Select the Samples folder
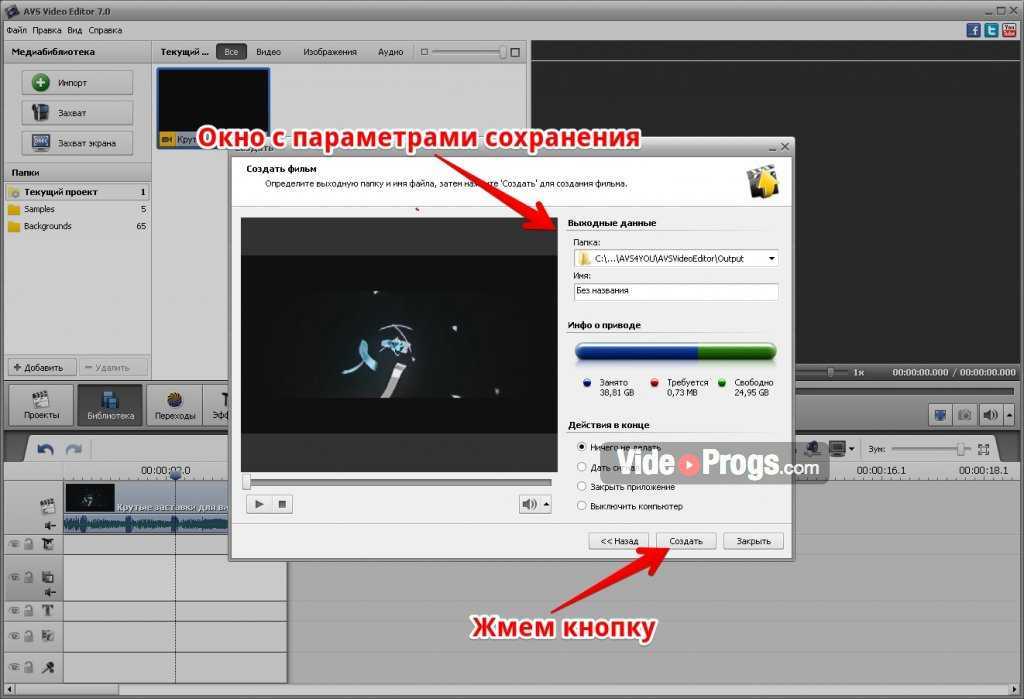The width and height of the screenshot is (1024, 699). pos(77,209)
